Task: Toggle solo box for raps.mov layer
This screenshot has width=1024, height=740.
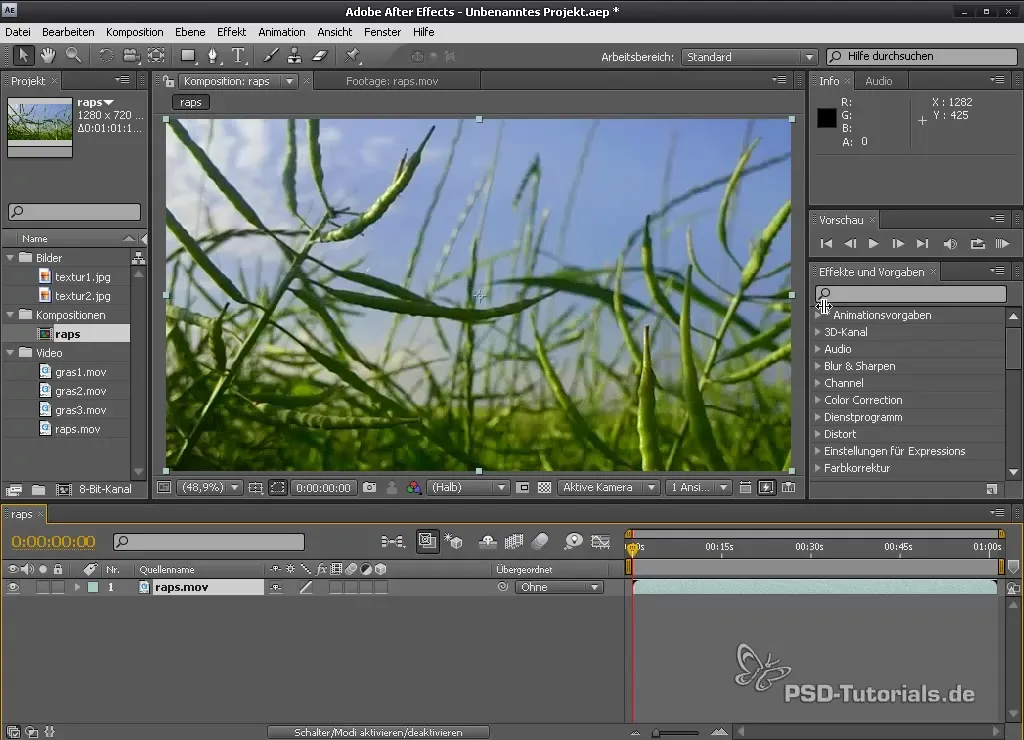Action: tap(42, 587)
